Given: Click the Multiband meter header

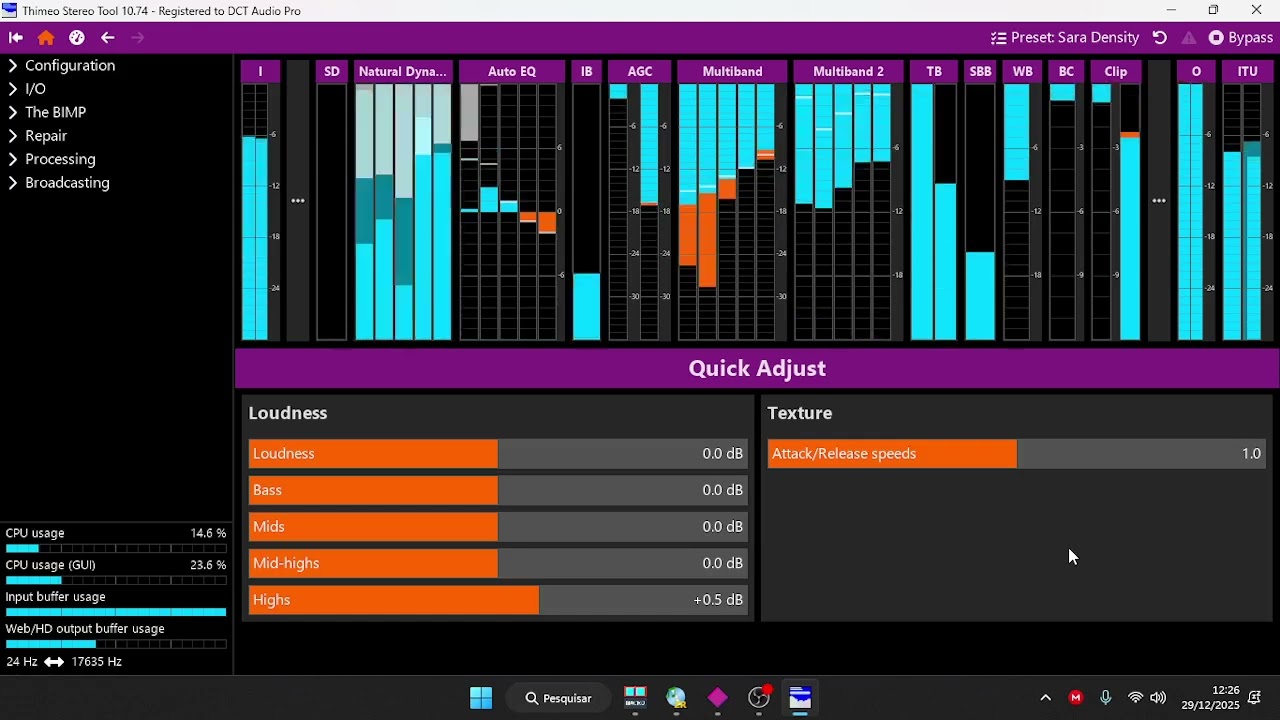Looking at the screenshot, I should [x=733, y=71].
